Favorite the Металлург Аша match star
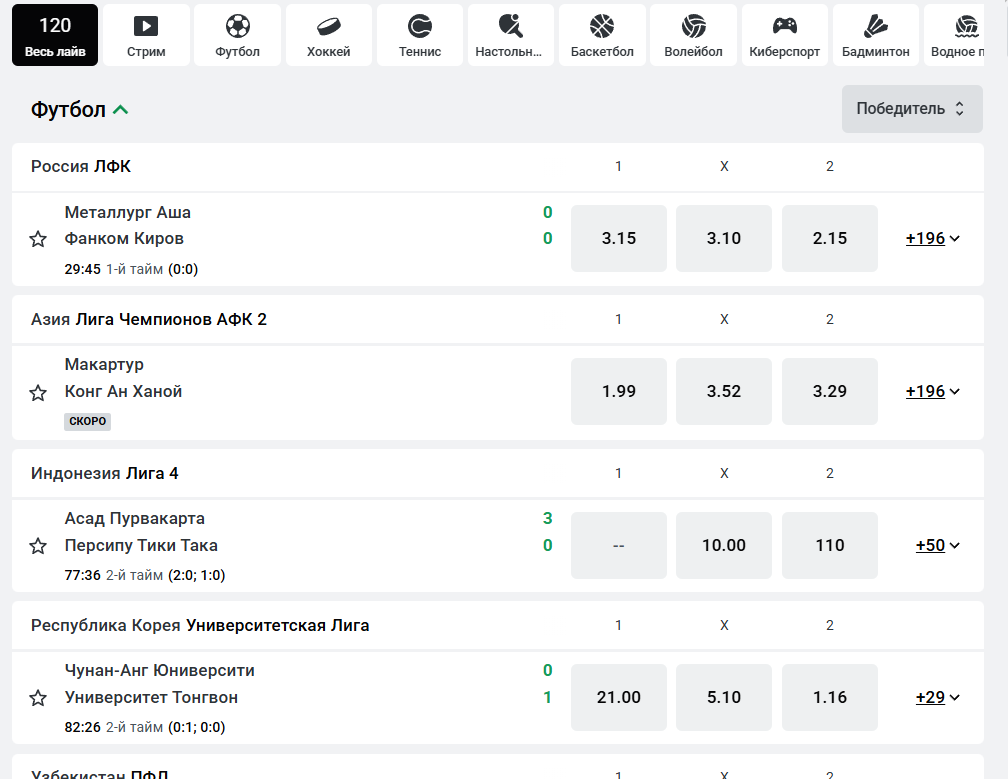The width and height of the screenshot is (1008, 779). pyautogui.click(x=38, y=239)
